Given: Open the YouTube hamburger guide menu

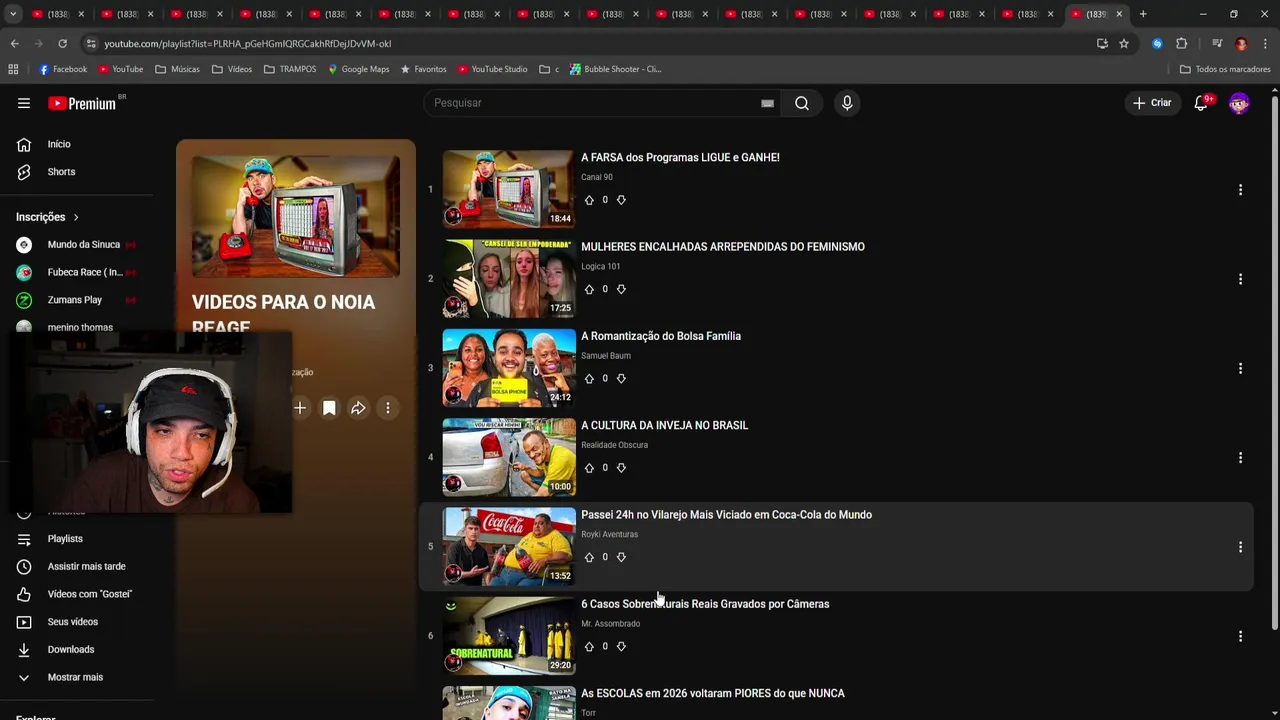Looking at the screenshot, I should click(x=24, y=103).
